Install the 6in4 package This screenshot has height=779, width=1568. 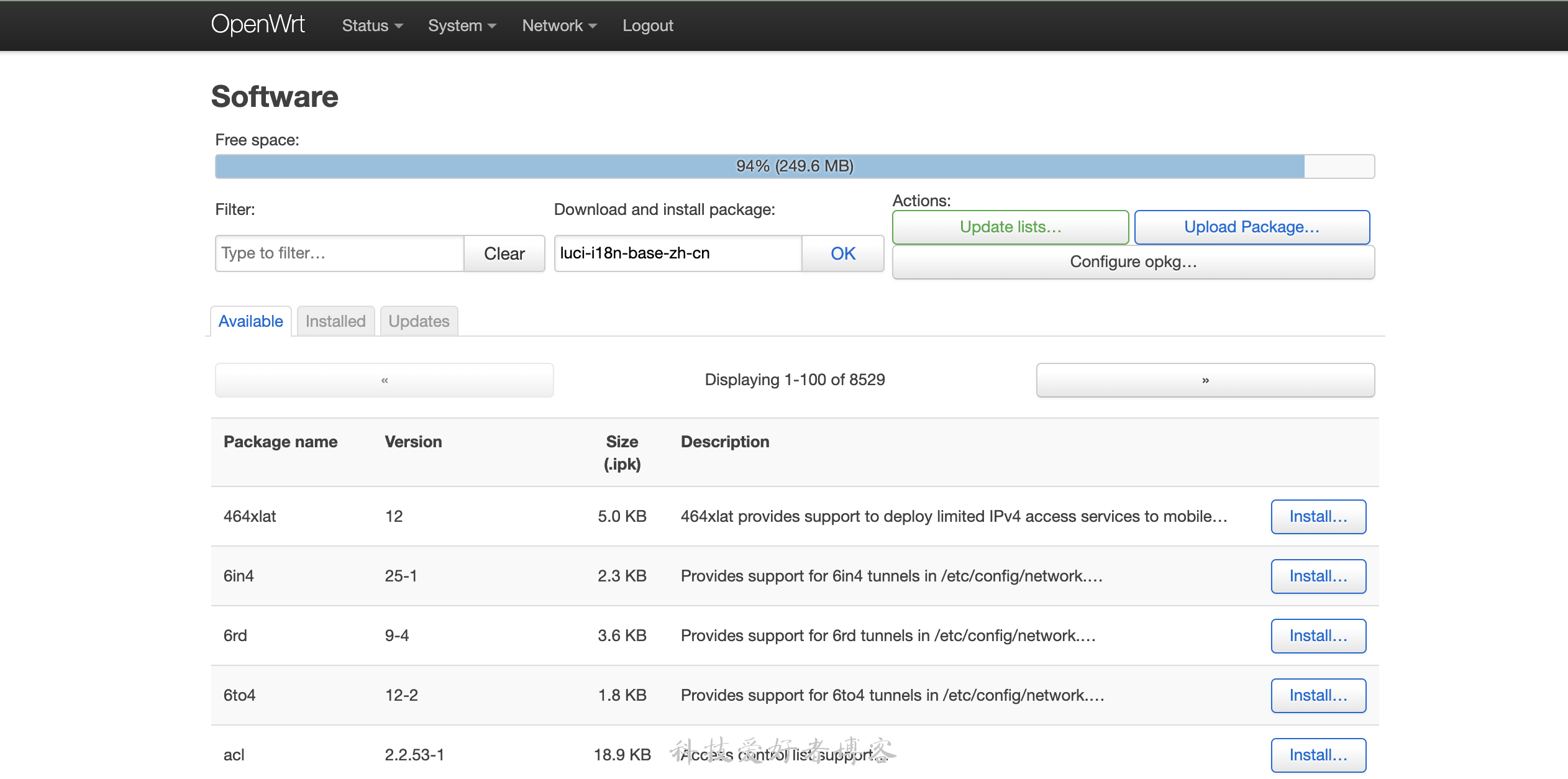[1318, 576]
